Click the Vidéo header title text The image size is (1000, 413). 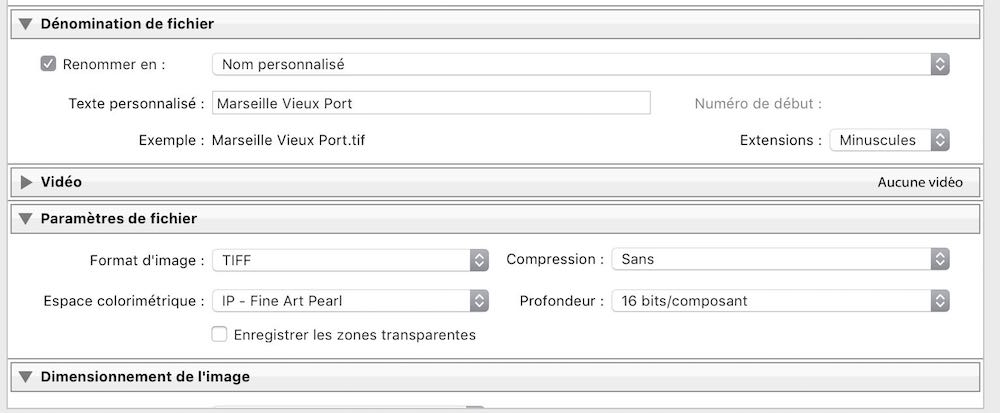(x=61, y=182)
